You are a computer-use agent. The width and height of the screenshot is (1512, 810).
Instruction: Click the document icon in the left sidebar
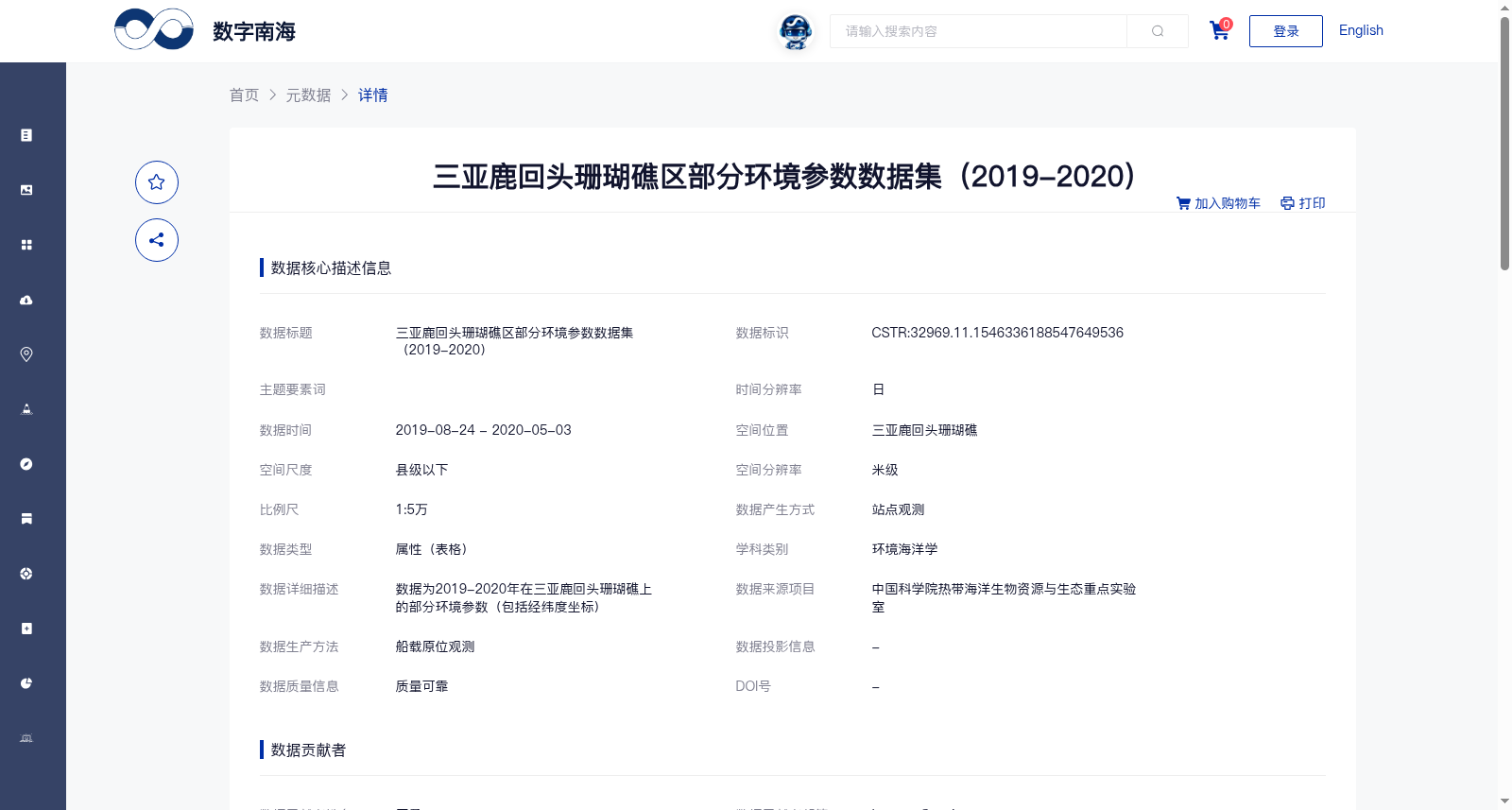pyautogui.click(x=26, y=135)
